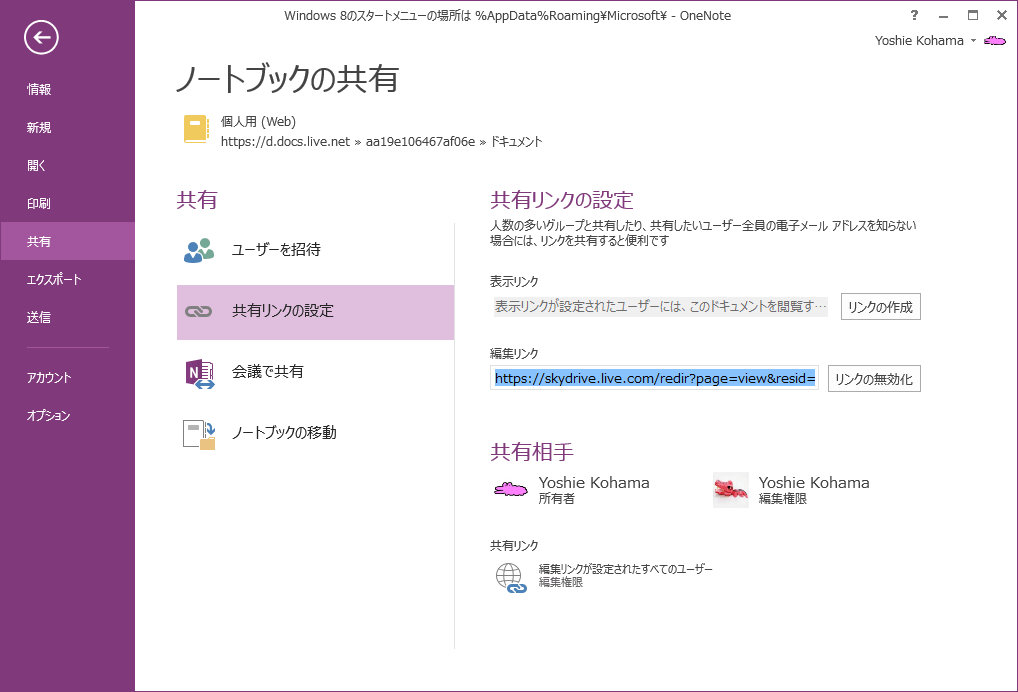Click the OneNote icon for 会議で共有
The height and width of the screenshot is (692, 1018).
pos(199,373)
